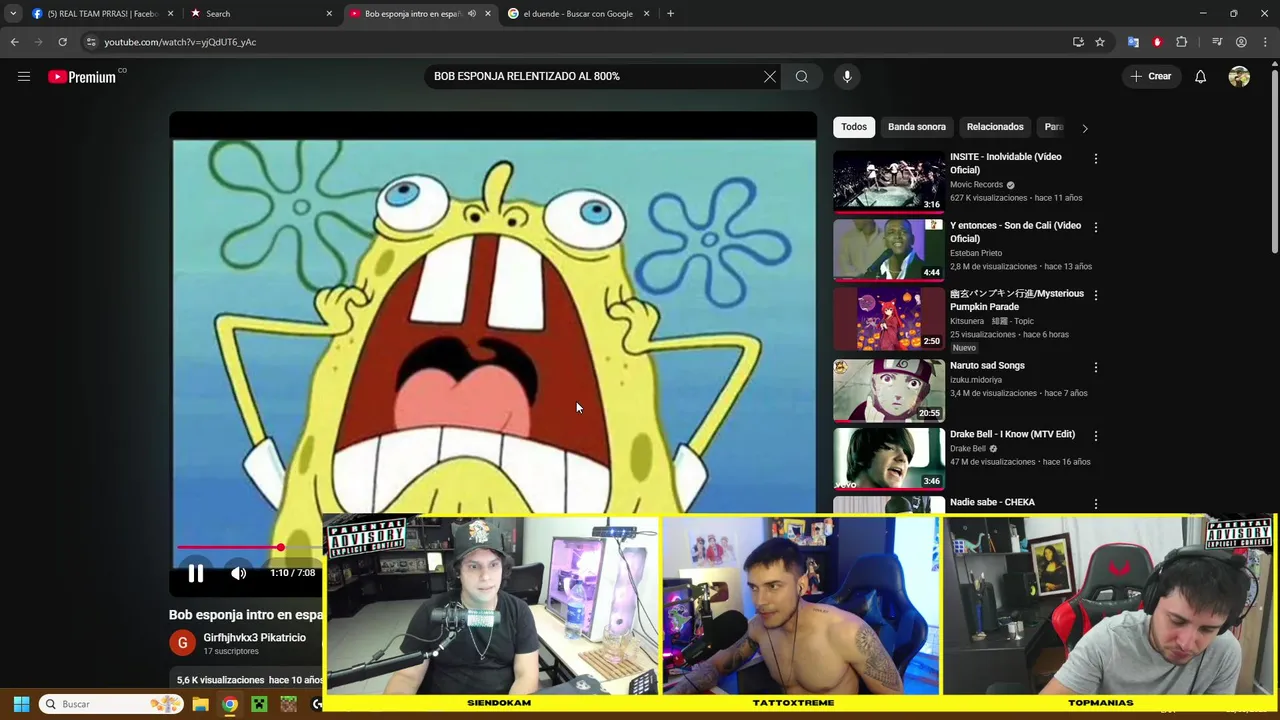Open Girfhjhvkx3 Pikatricio channel name
Image resolution: width=1280 pixels, height=720 pixels.
coord(254,637)
